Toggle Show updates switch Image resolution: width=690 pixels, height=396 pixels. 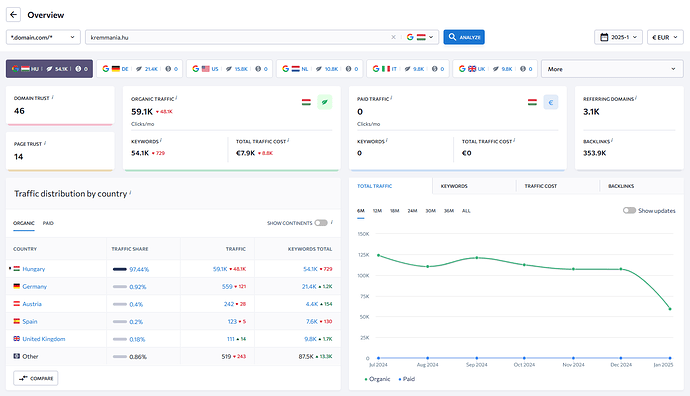[x=629, y=210]
